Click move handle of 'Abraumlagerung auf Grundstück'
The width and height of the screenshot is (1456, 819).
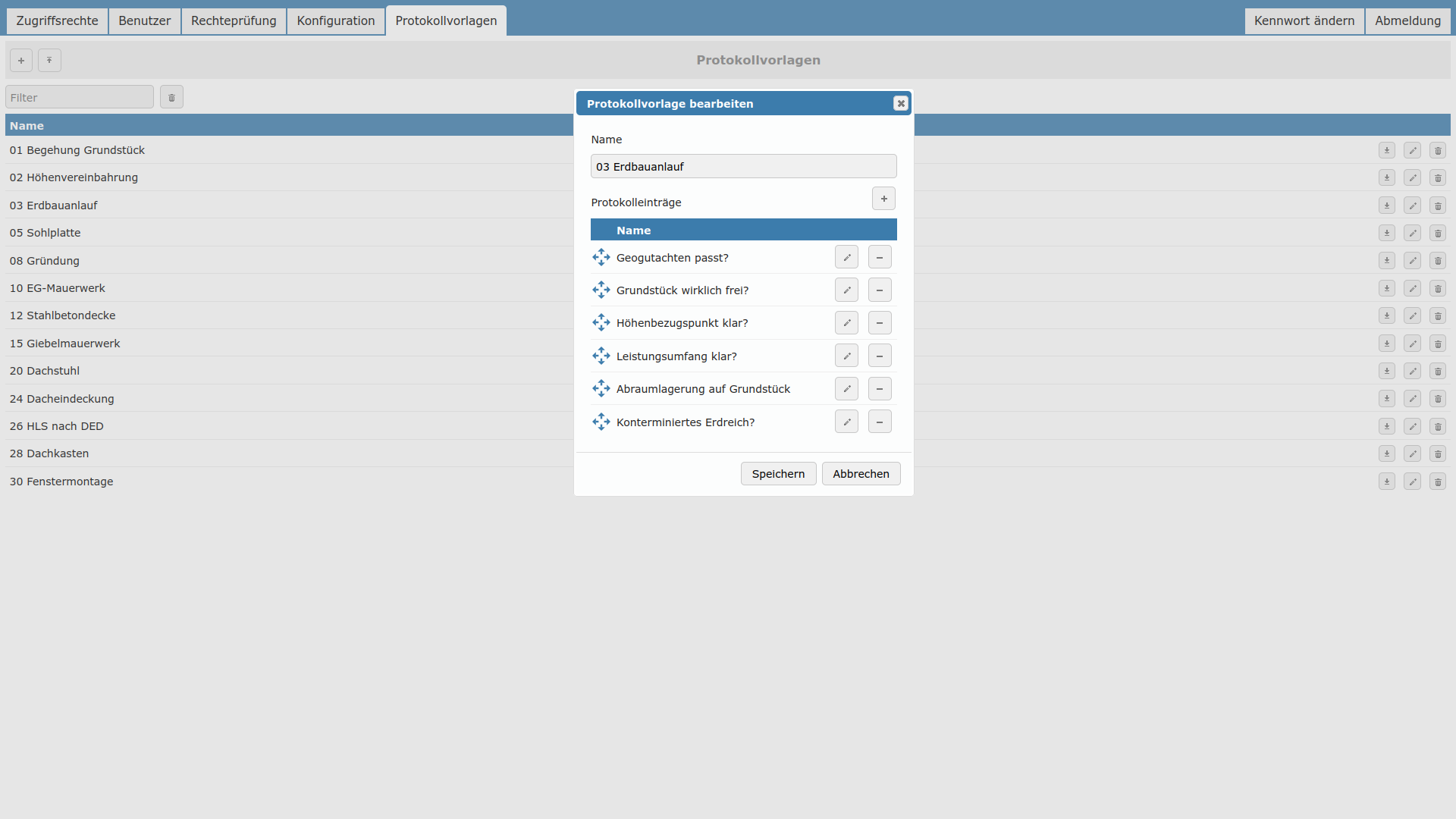[x=601, y=389]
